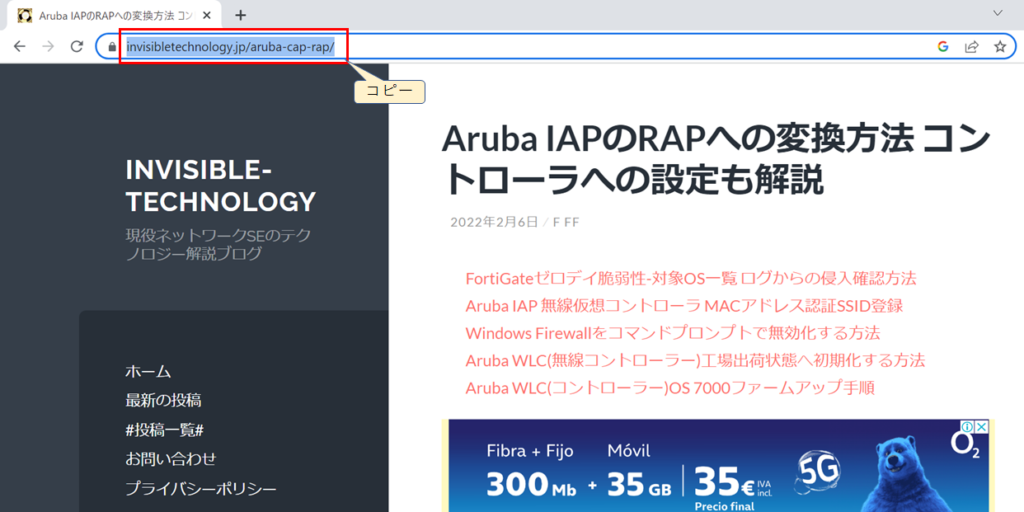Click the O2 5G banner advertisement
Viewport: 1024px width, 512px height.
[716, 466]
